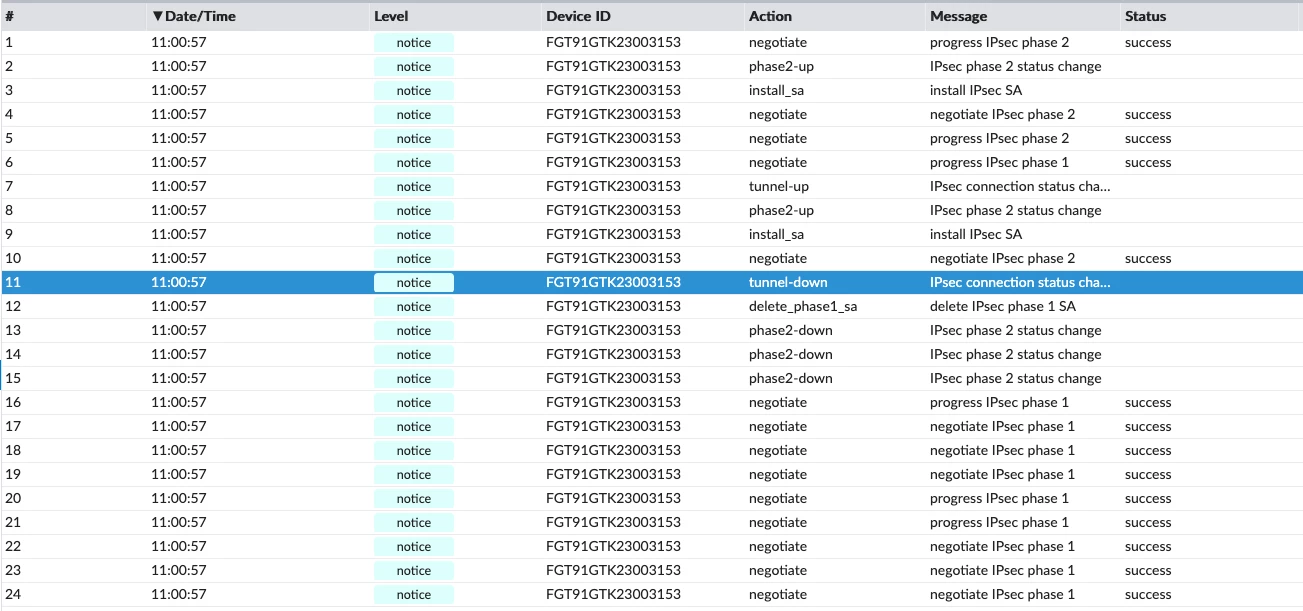Click 'delete IPsec phase 1 SA' message

pos(1003,306)
